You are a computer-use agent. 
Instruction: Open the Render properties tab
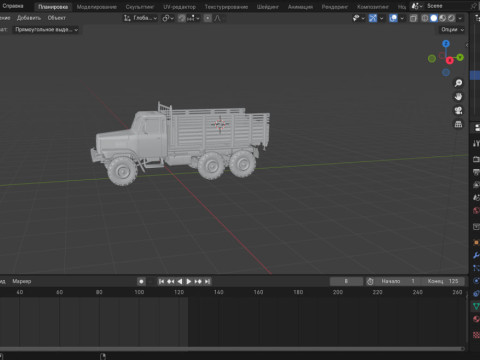pyautogui.click(x=476, y=160)
